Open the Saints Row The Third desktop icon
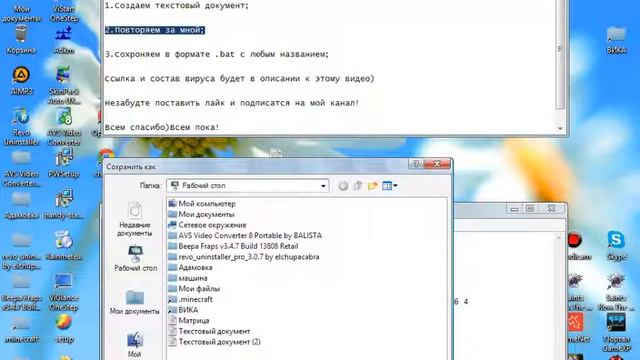This screenshot has width=640, height=360. [x=616, y=292]
